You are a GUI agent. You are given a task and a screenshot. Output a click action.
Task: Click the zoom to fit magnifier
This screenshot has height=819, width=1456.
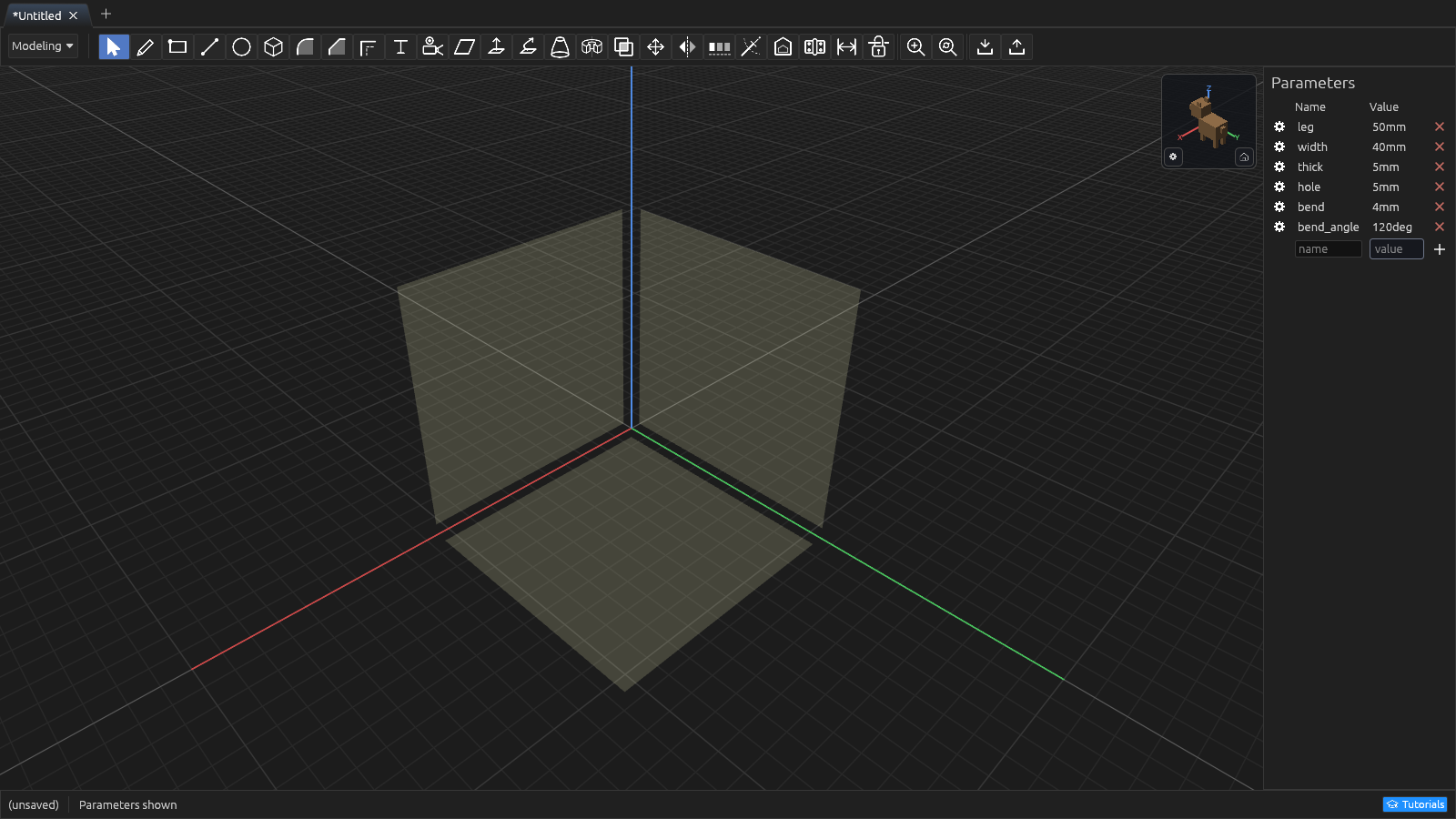click(947, 46)
